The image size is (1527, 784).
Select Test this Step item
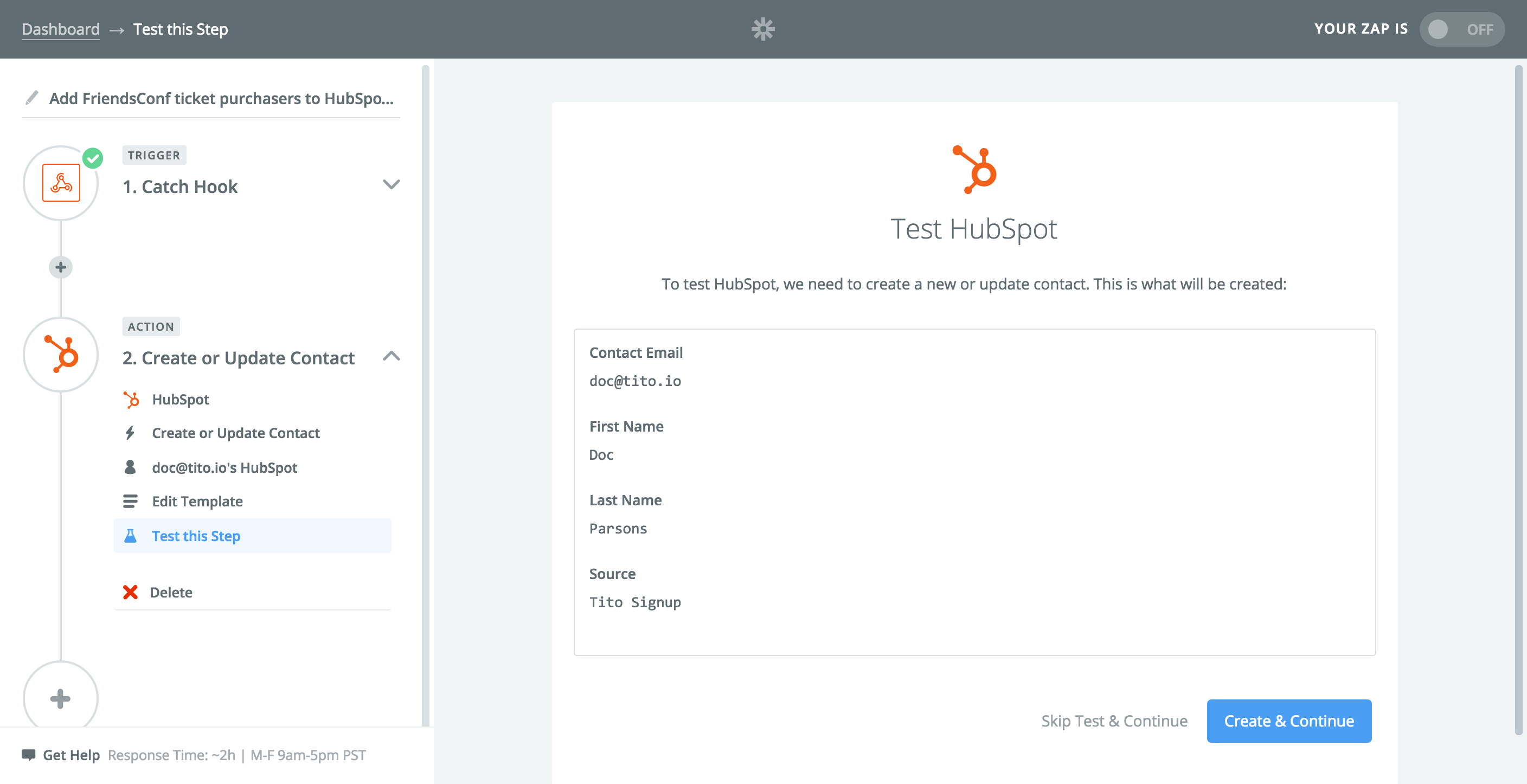coord(253,536)
